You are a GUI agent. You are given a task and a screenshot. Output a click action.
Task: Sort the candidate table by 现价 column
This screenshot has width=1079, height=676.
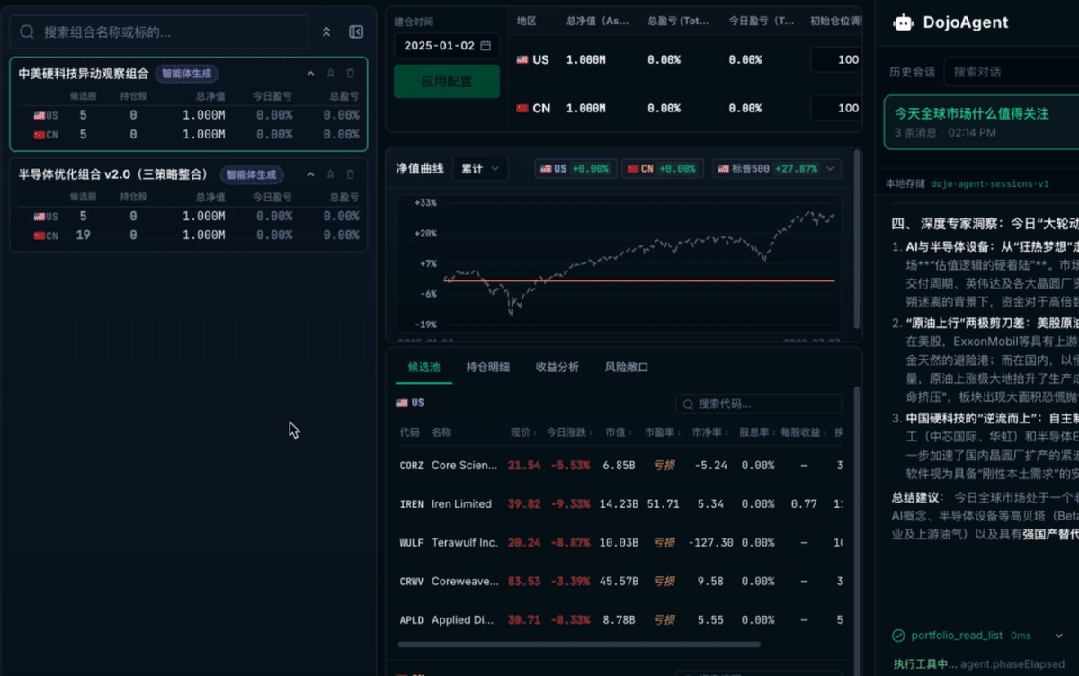click(x=524, y=432)
